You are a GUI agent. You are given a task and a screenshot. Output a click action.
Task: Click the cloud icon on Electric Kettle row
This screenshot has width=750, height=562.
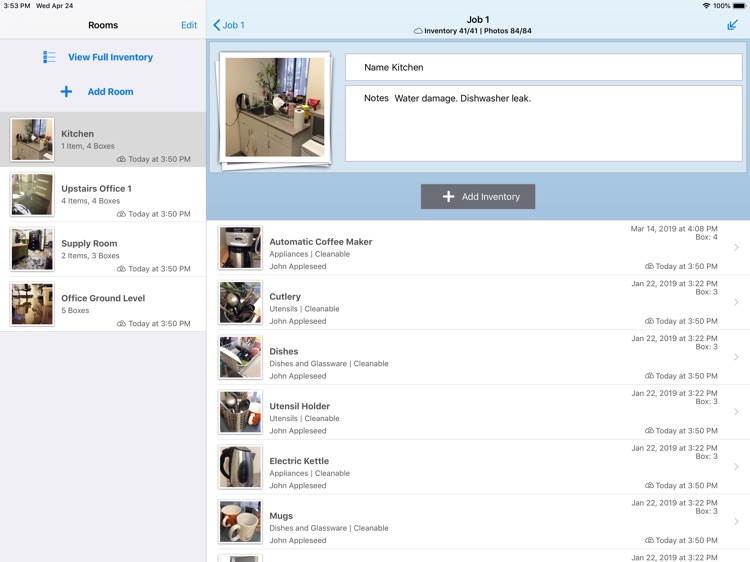click(x=649, y=485)
